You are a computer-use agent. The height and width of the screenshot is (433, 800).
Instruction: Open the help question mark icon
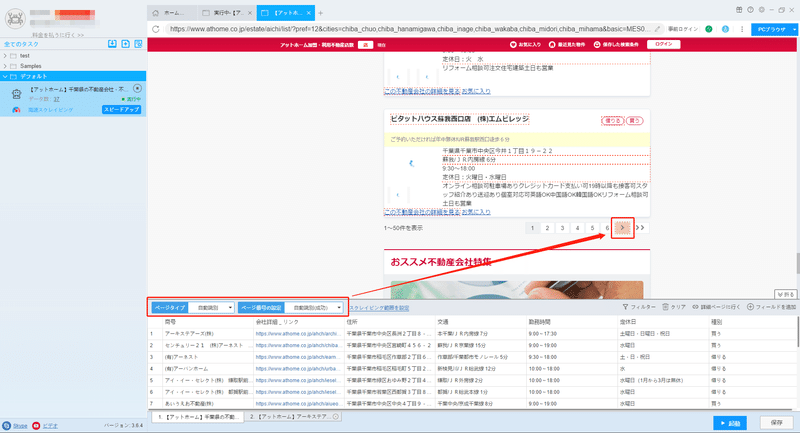[x=751, y=10]
